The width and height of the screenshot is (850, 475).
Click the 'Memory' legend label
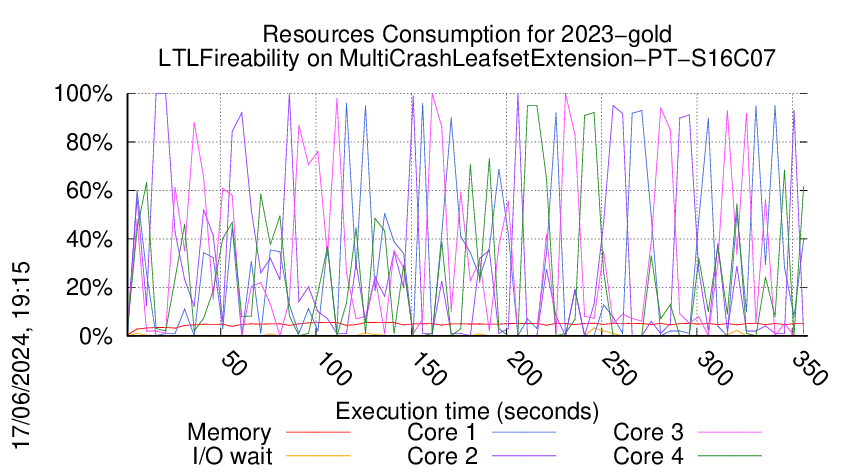point(229,432)
